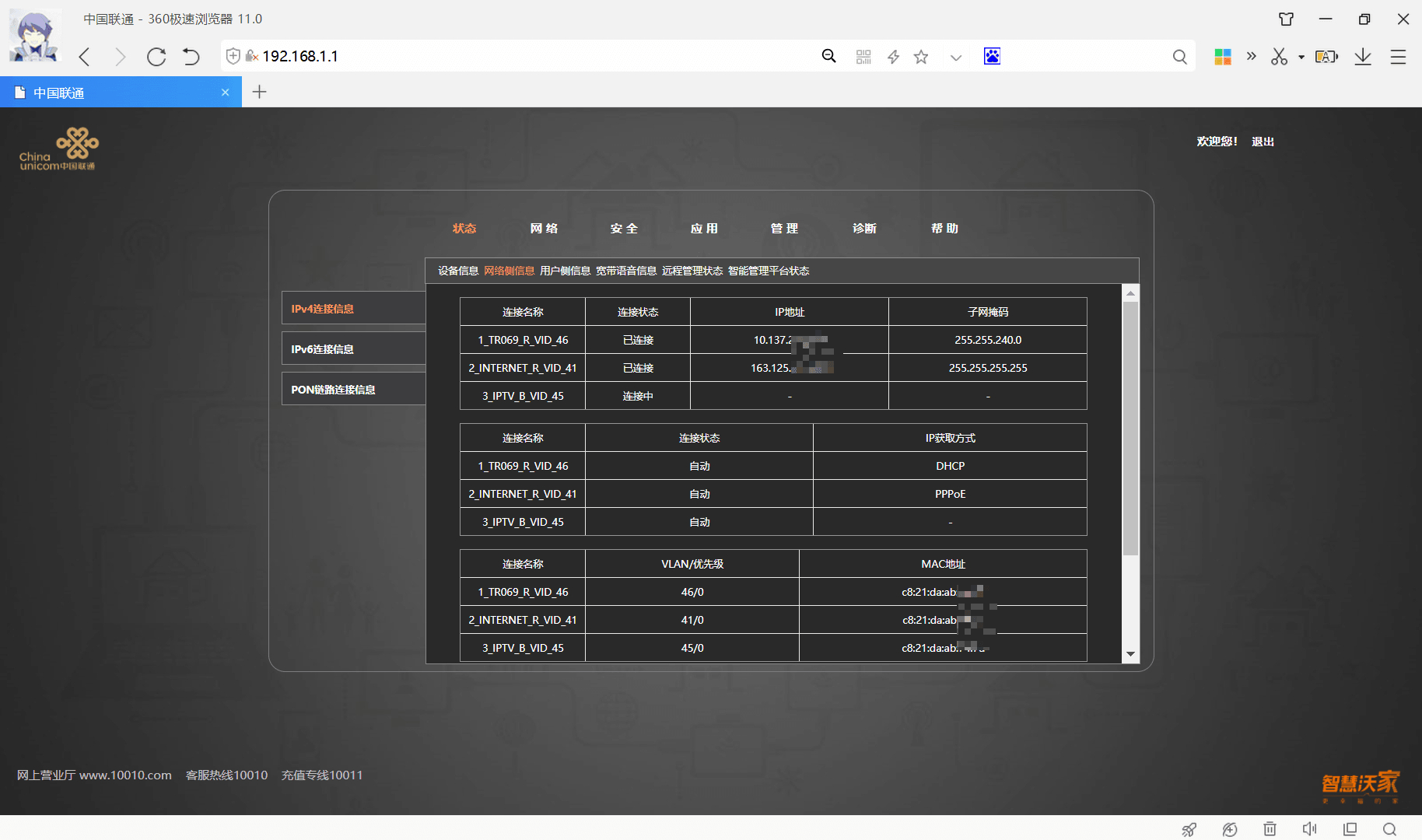
Task: Select the 中国联通 browser tab
Action: tap(121, 92)
